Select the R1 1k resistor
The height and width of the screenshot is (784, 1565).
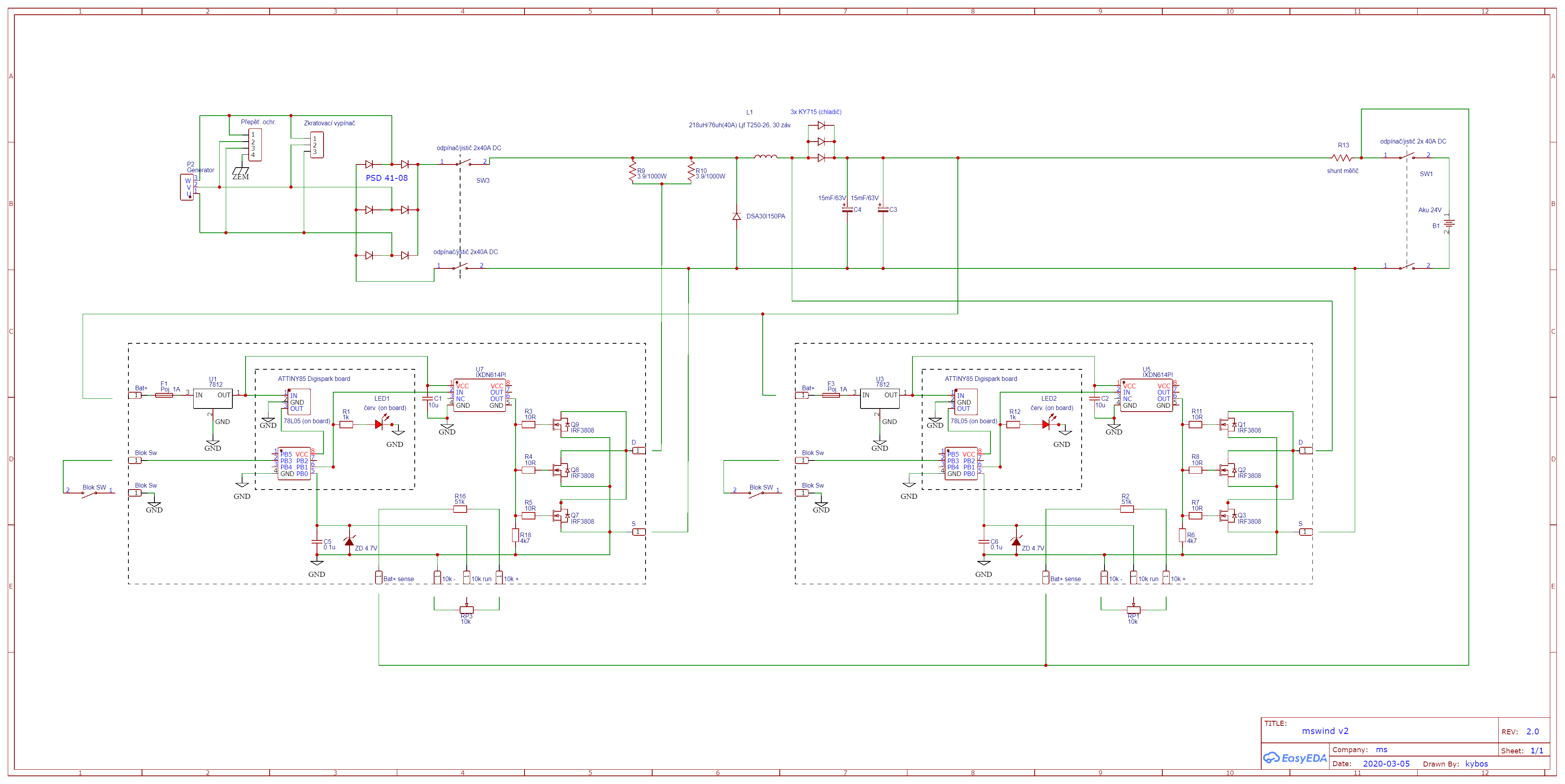346,424
